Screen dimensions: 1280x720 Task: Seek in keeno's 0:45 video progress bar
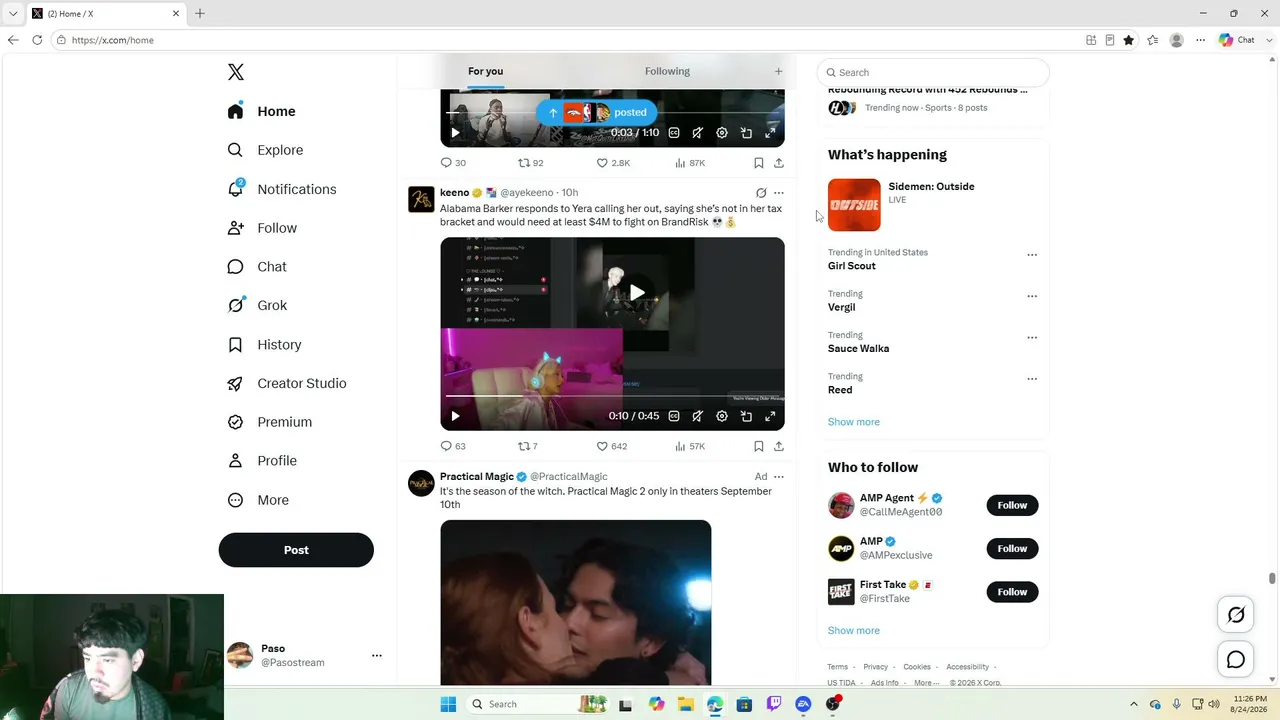tap(612, 397)
